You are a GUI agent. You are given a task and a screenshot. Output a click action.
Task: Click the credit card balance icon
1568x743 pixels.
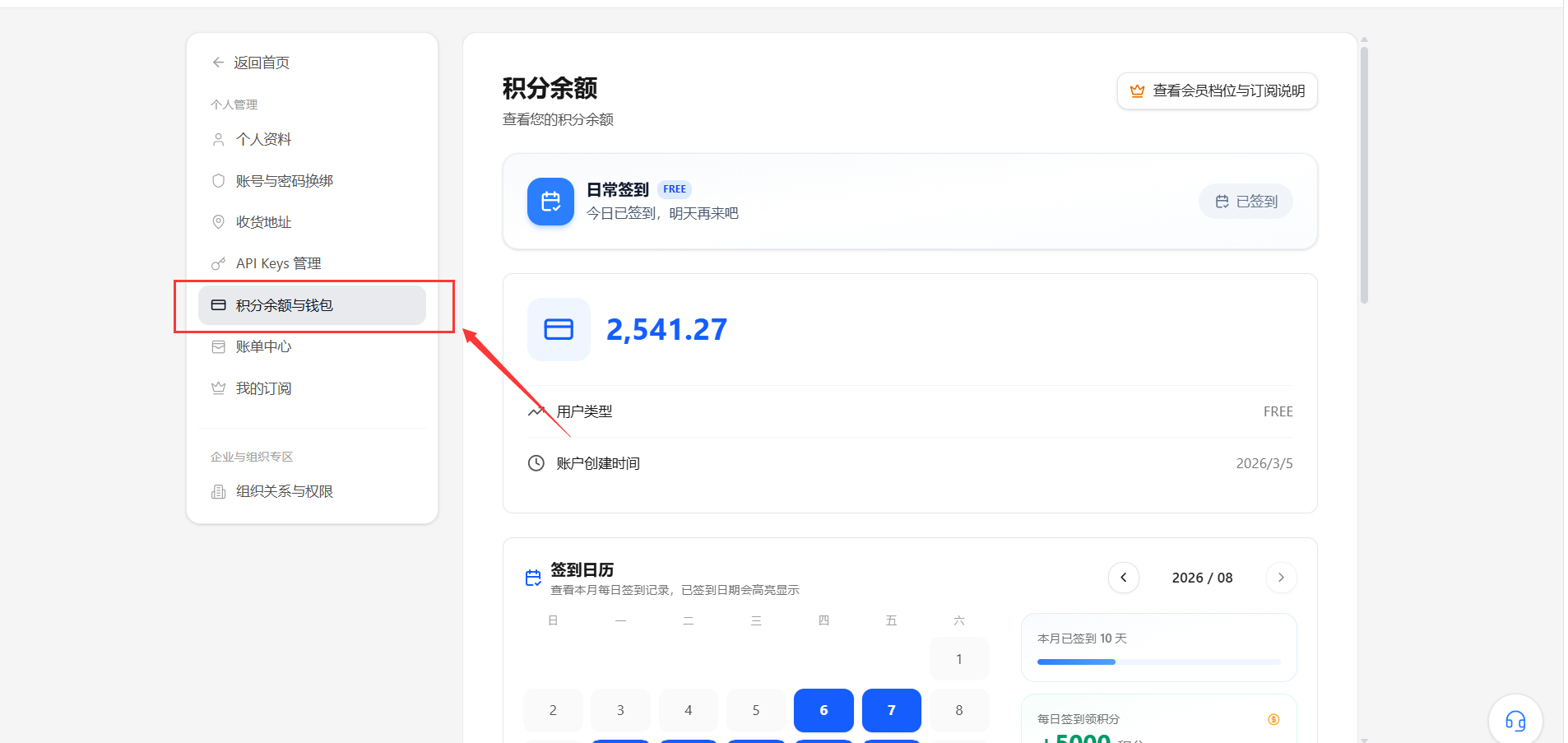[x=559, y=329]
